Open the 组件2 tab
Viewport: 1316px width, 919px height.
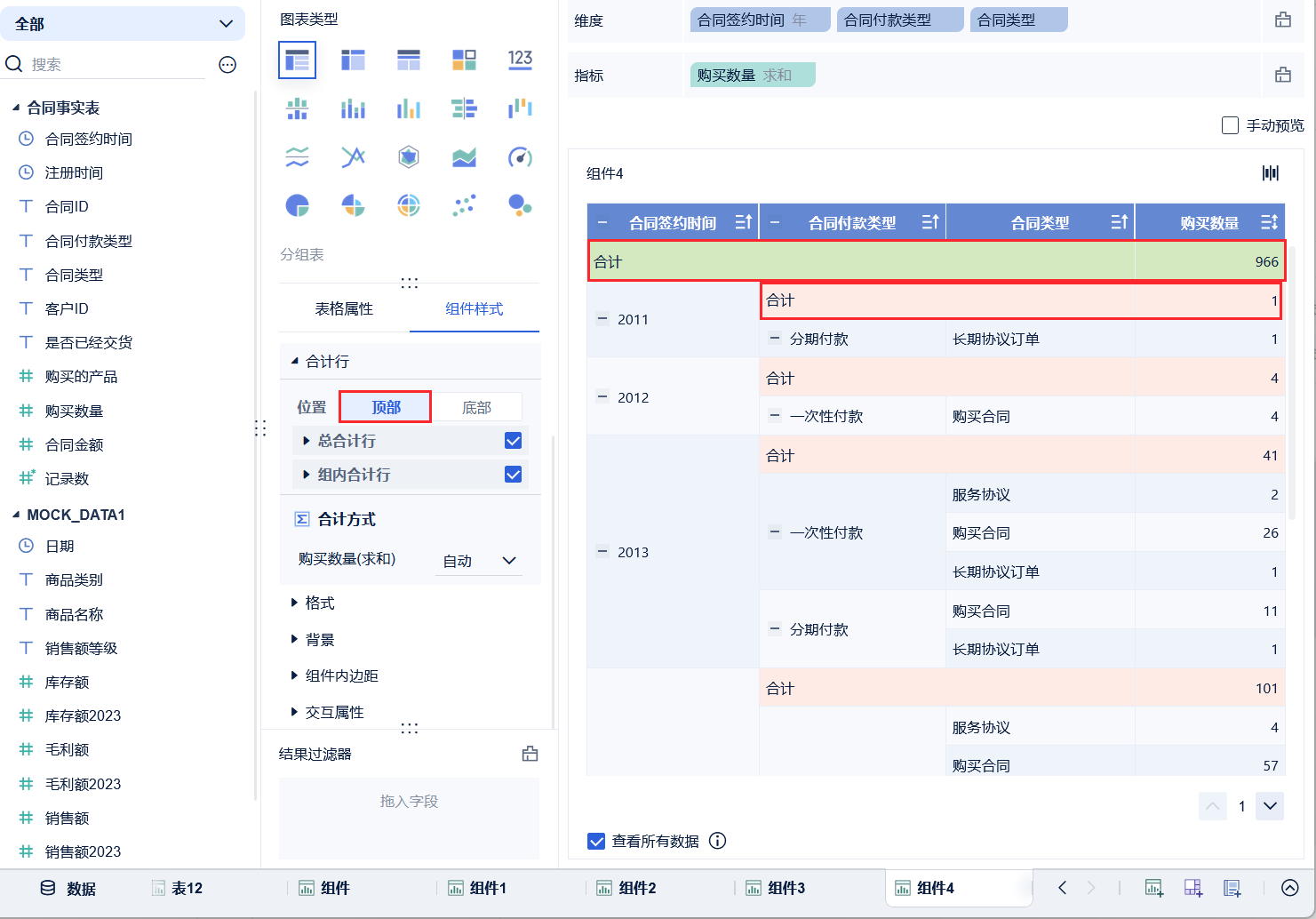click(x=628, y=888)
